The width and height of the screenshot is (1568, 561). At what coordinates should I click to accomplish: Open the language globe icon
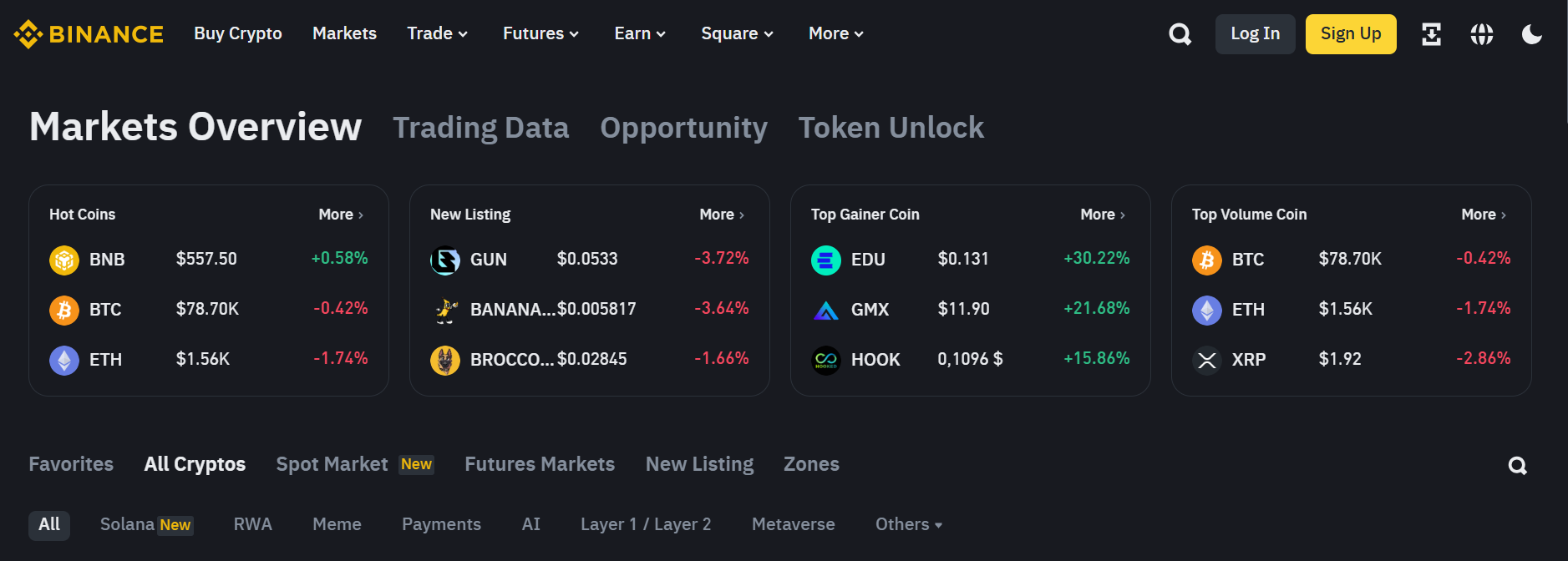tap(1482, 34)
